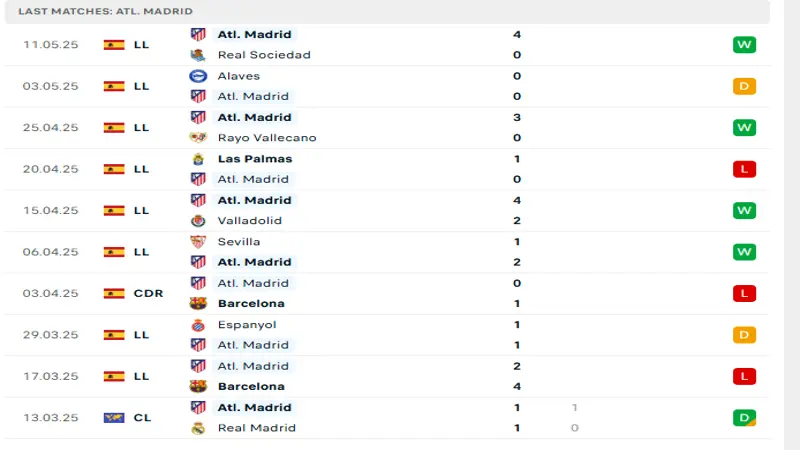Click the Alaves team logo
This screenshot has height=450, width=800.
[198, 76]
